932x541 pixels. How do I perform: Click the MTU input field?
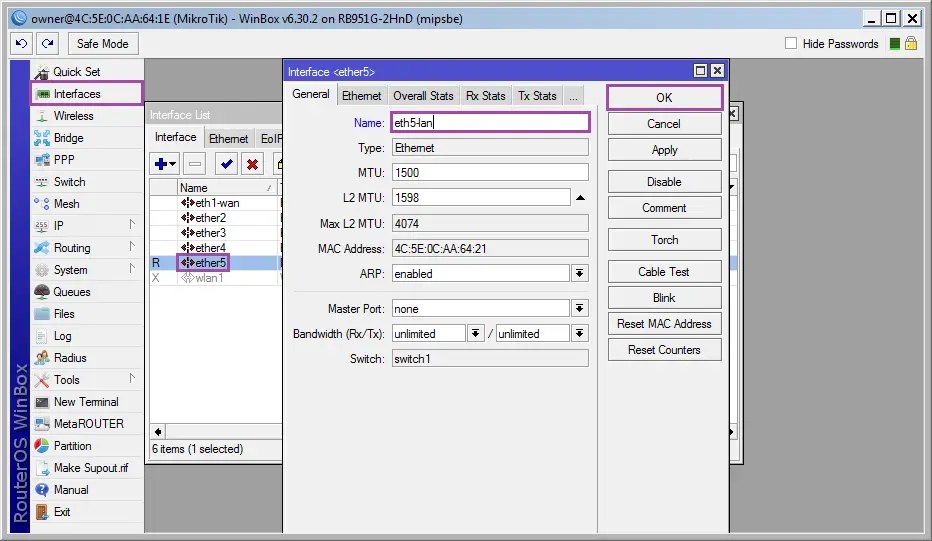point(490,172)
